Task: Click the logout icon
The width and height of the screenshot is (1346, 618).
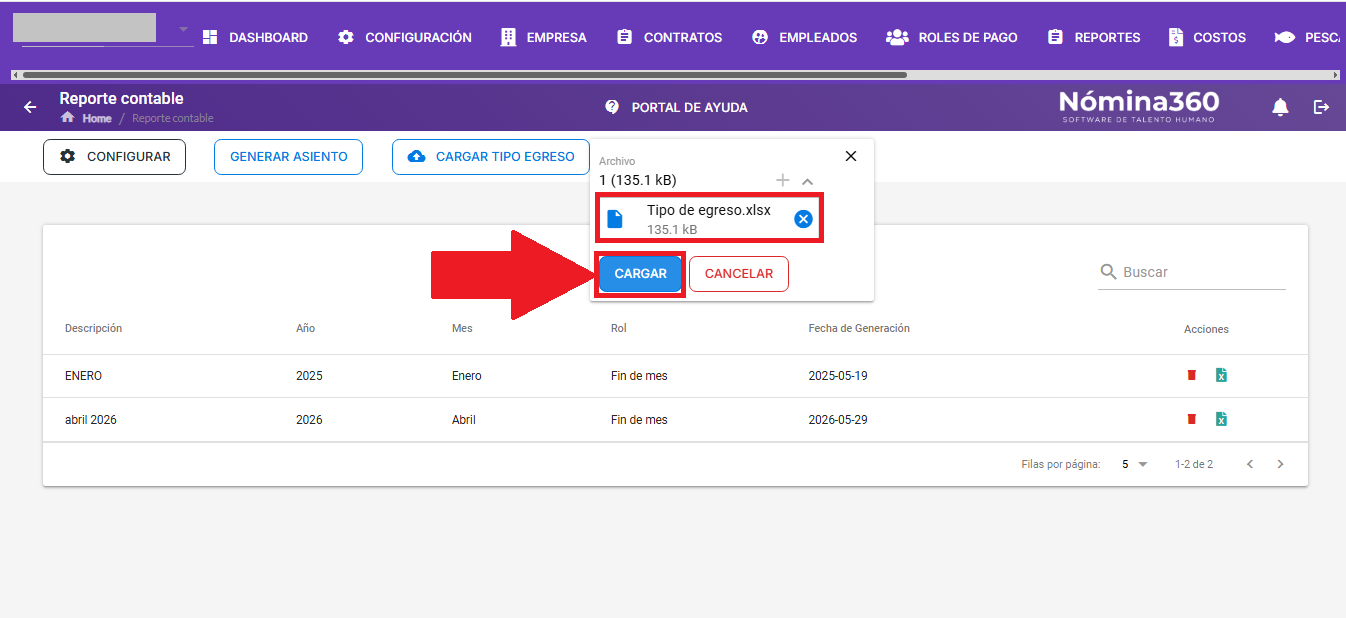Action: click(1321, 107)
